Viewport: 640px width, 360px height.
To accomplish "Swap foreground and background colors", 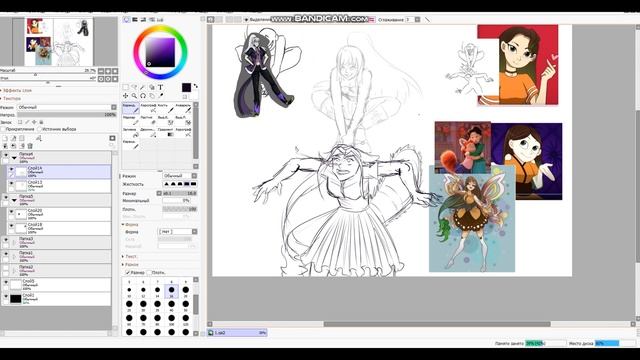I will pyautogui.click(x=196, y=86).
